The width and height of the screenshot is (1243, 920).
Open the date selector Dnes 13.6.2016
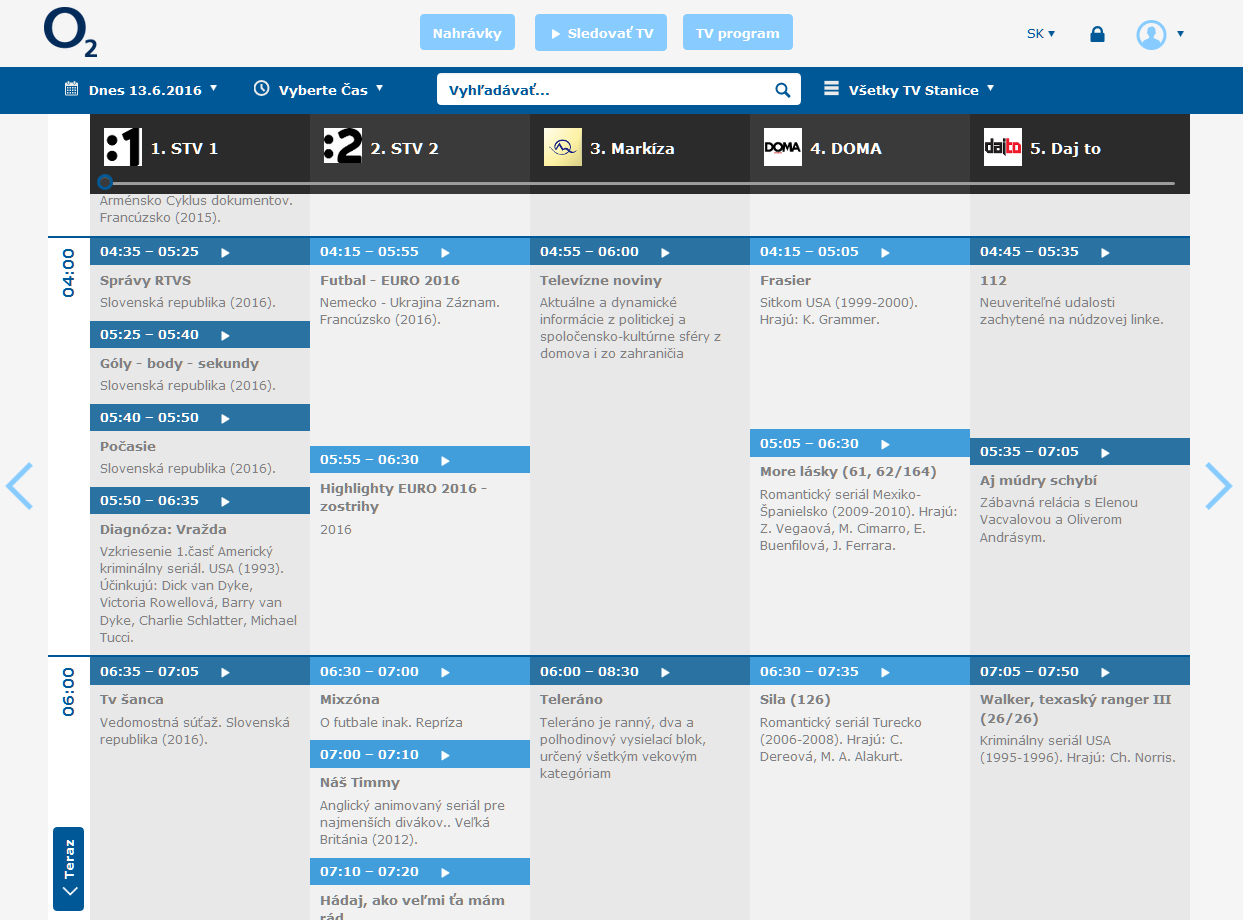coord(141,90)
